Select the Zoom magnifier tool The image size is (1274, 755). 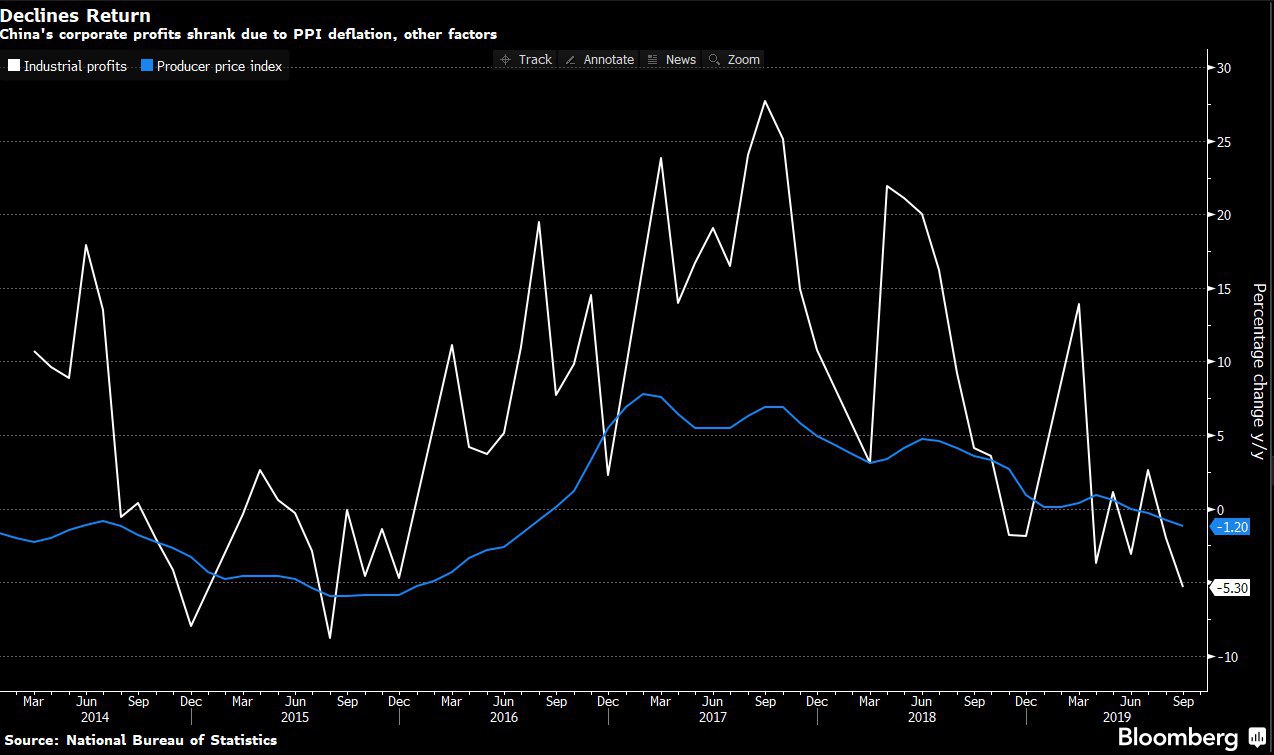(734, 60)
